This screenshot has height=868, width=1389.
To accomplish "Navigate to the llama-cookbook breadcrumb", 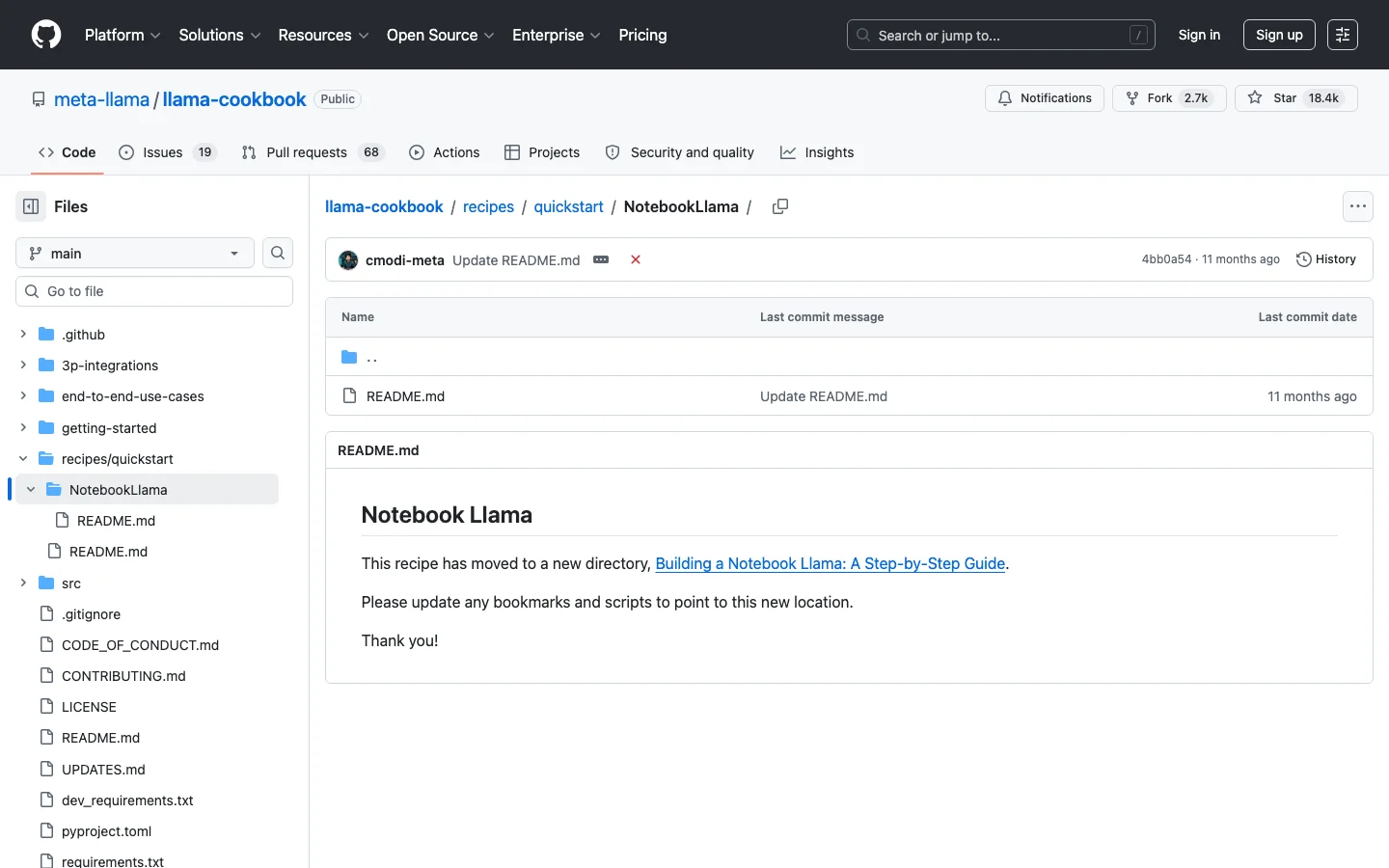I will (x=384, y=206).
